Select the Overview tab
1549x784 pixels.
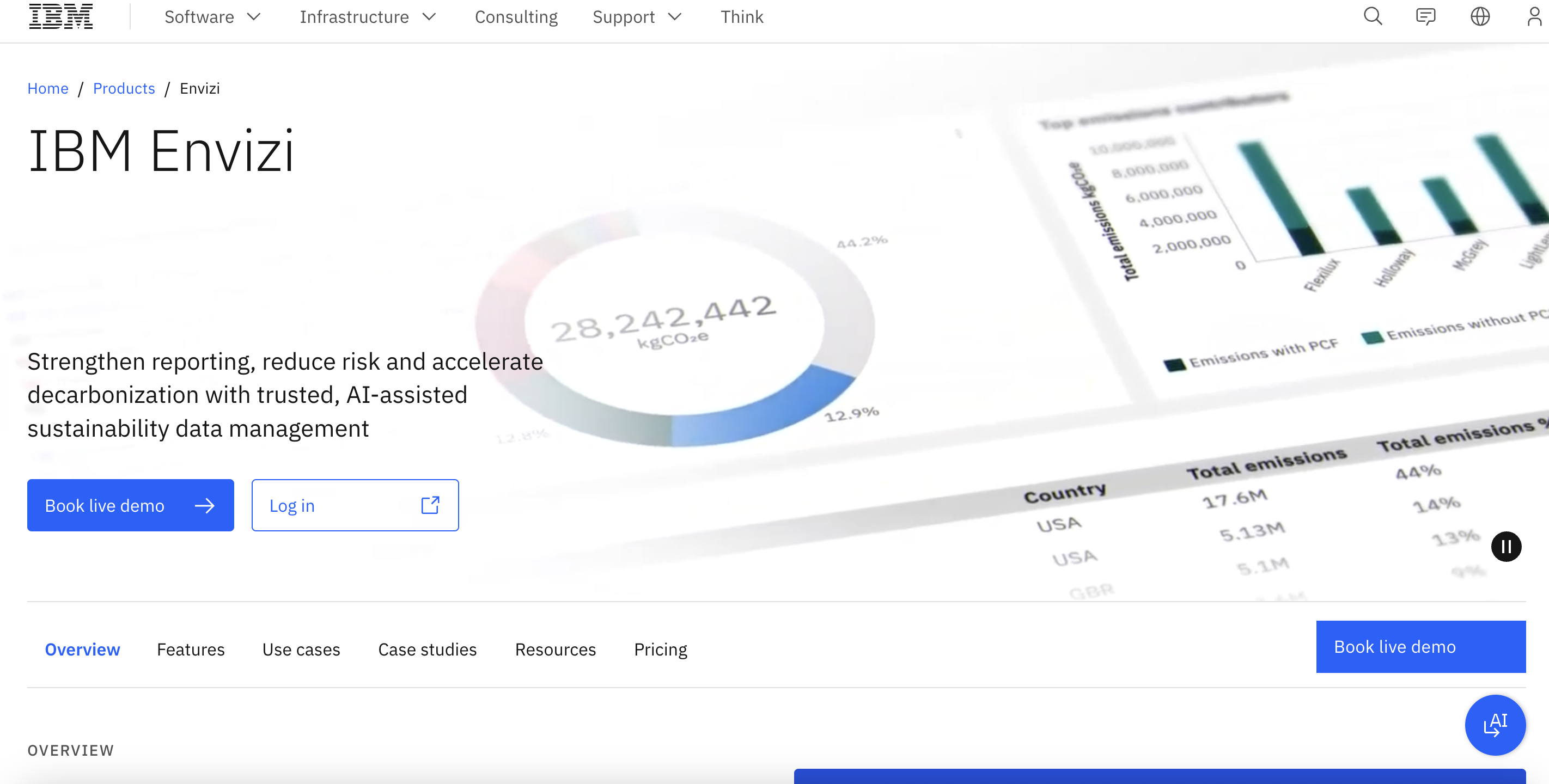point(82,650)
